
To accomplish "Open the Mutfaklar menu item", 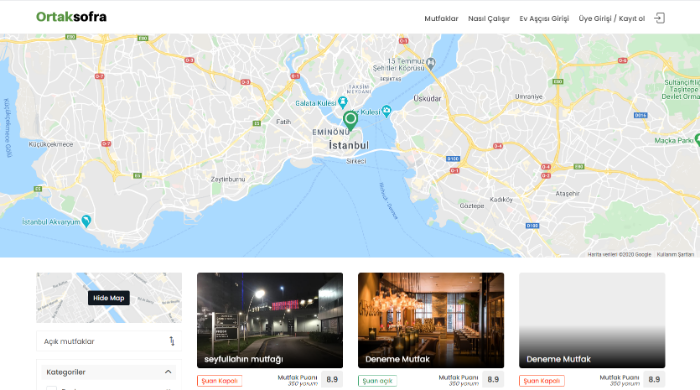I will point(441,19).
